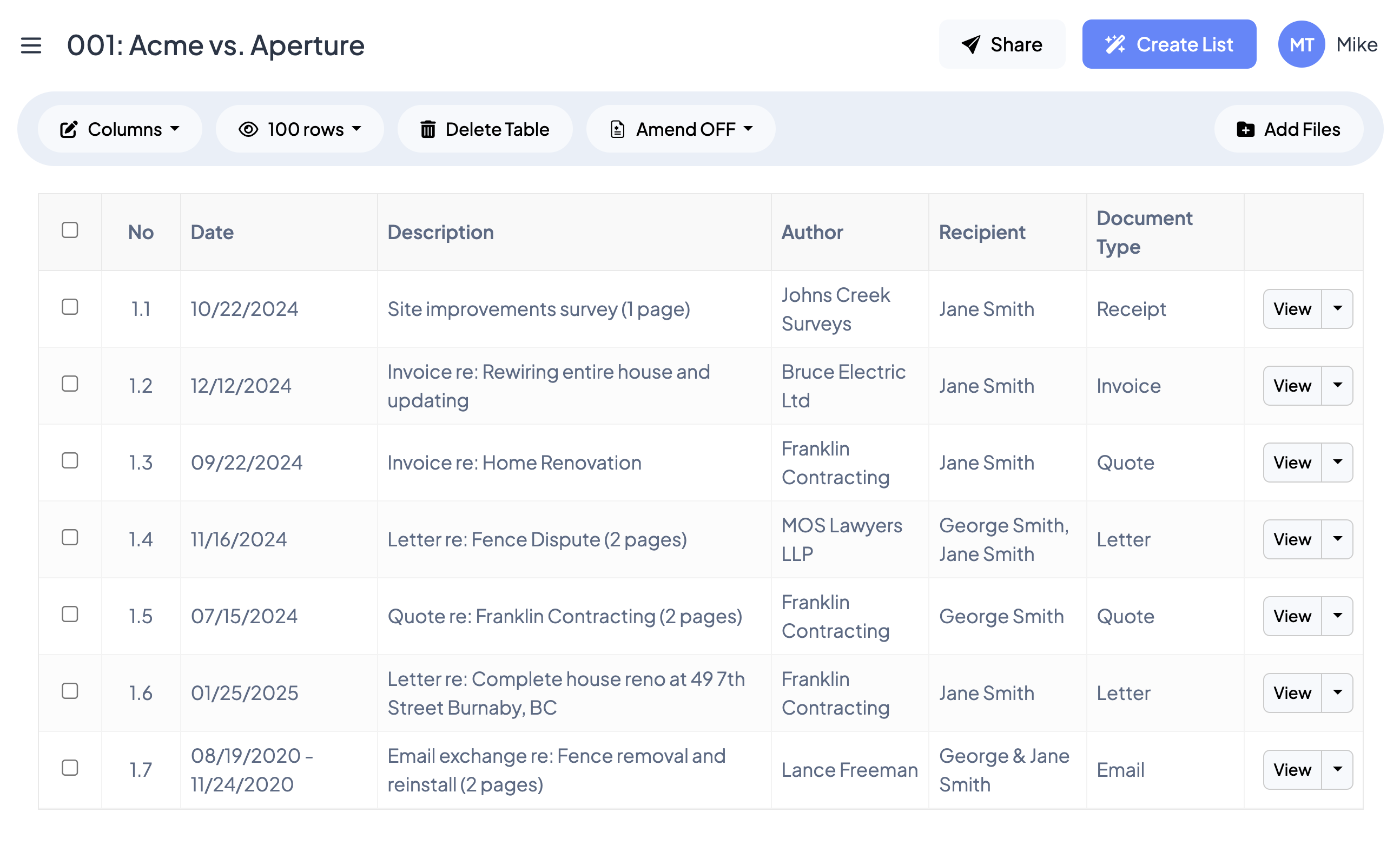1400x845 pixels.
Task: Select the checkbox for row 1.4
Action: pyautogui.click(x=70, y=538)
